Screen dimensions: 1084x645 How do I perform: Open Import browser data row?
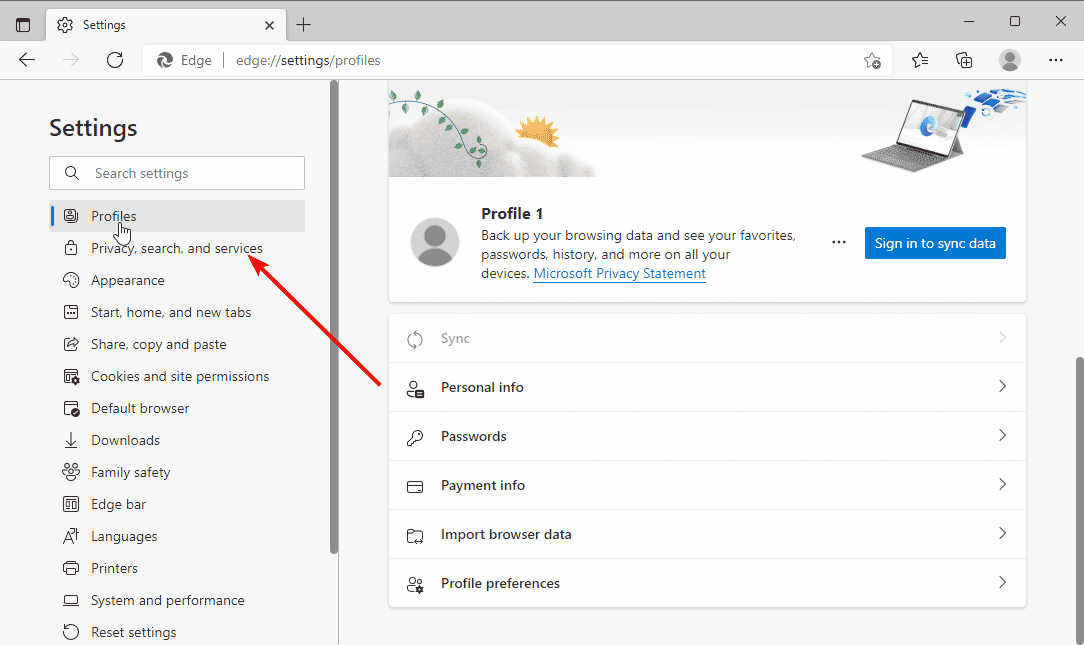click(x=707, y=534)
